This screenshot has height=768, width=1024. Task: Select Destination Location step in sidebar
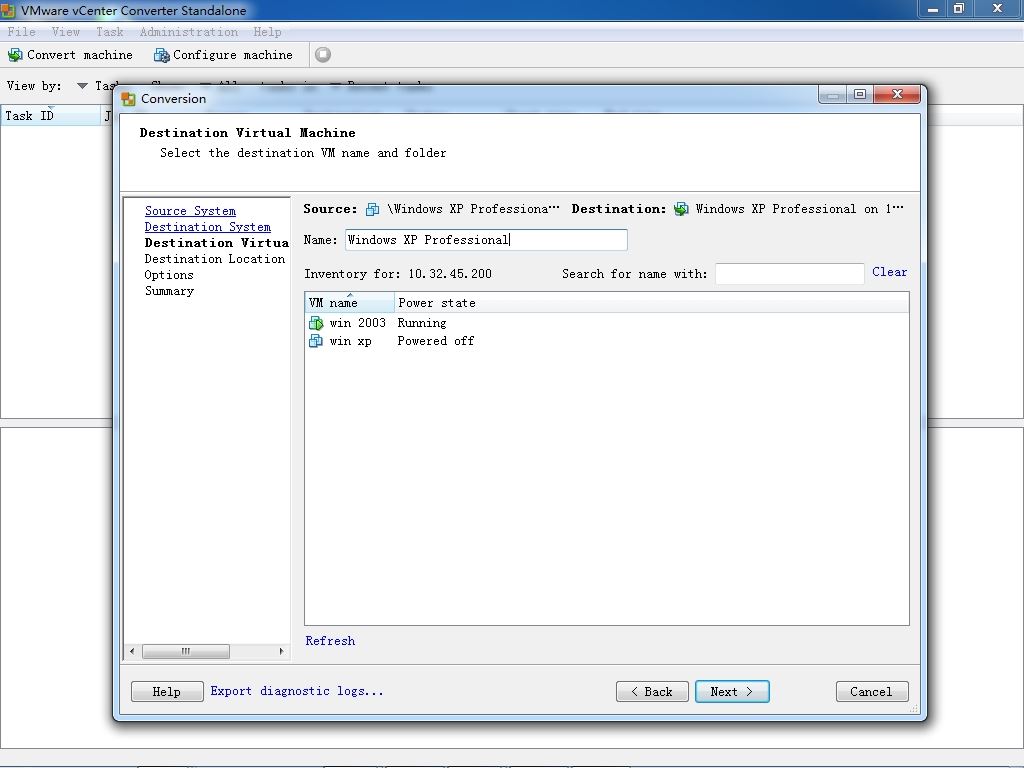(215, 259)
